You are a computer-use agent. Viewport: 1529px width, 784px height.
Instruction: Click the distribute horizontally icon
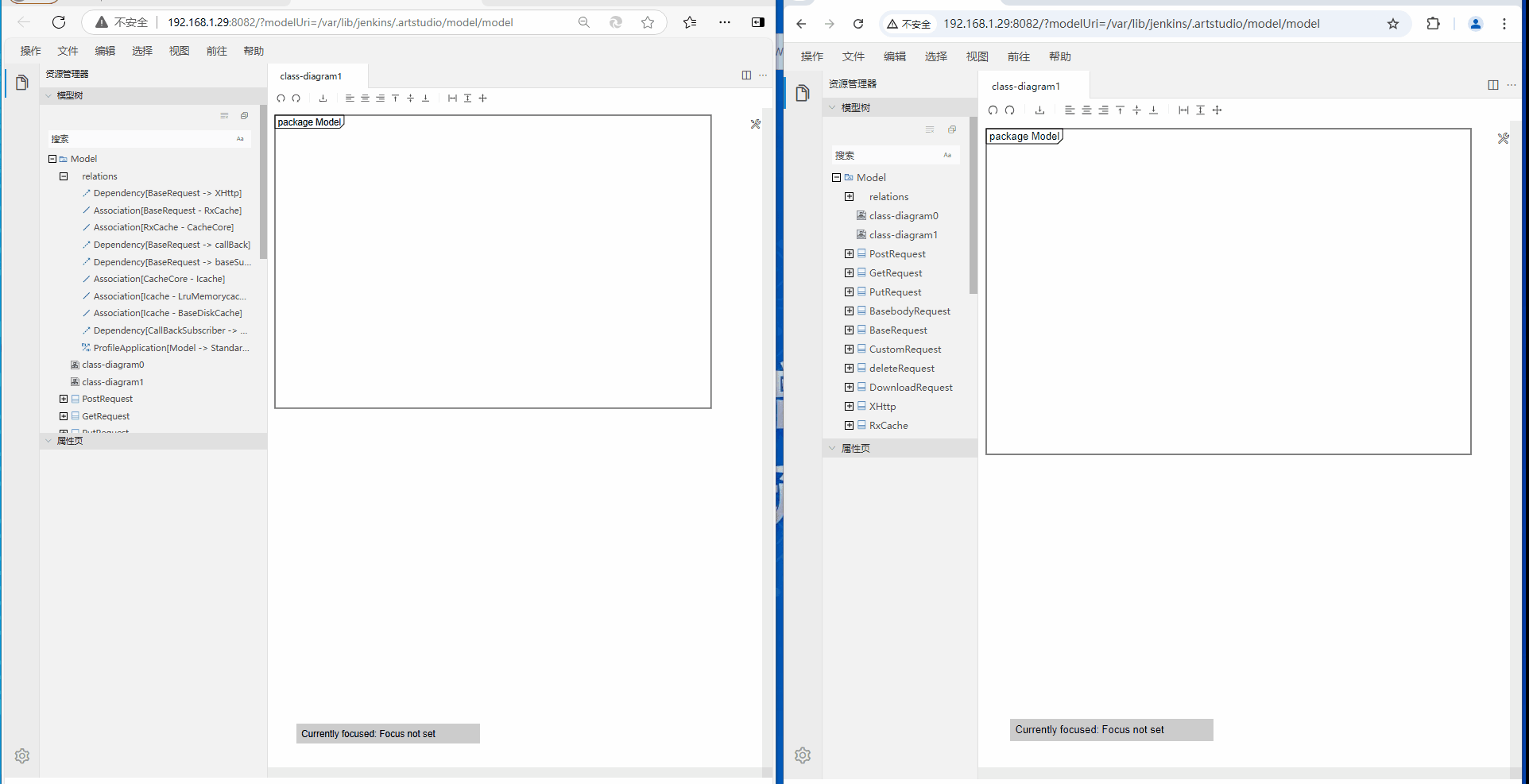(451, 98)
